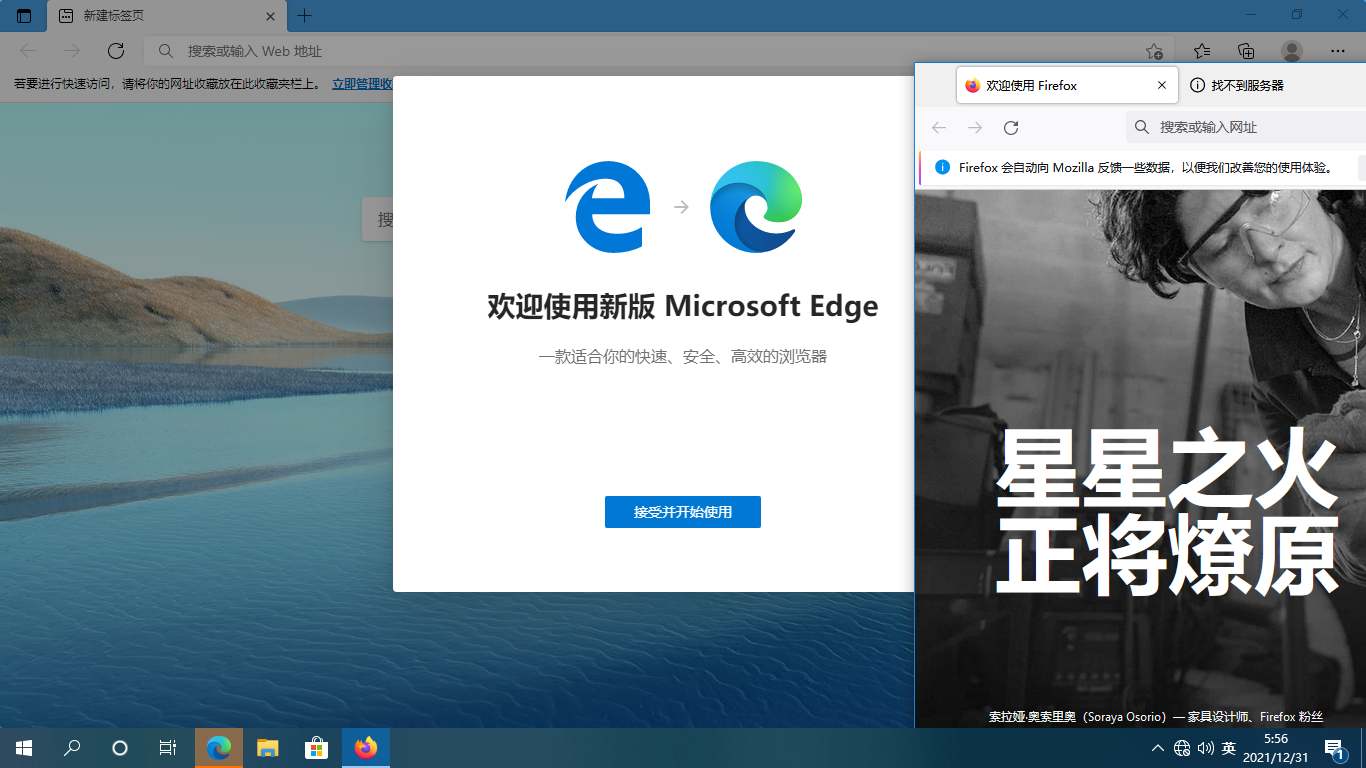Reload the page in the Firefox toolbar
This screenshot has height=768, width=1366.
1011,127
